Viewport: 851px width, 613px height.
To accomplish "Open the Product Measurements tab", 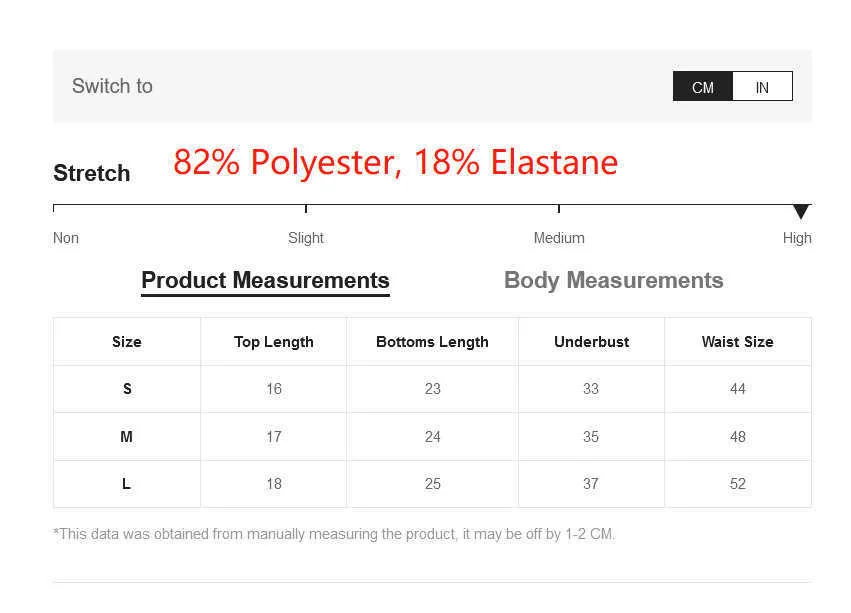I will coord(265,280).
